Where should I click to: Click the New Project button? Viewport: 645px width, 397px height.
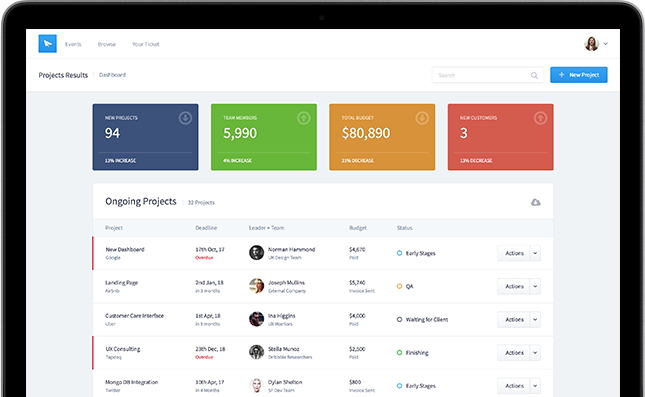[x=579, y=75]
